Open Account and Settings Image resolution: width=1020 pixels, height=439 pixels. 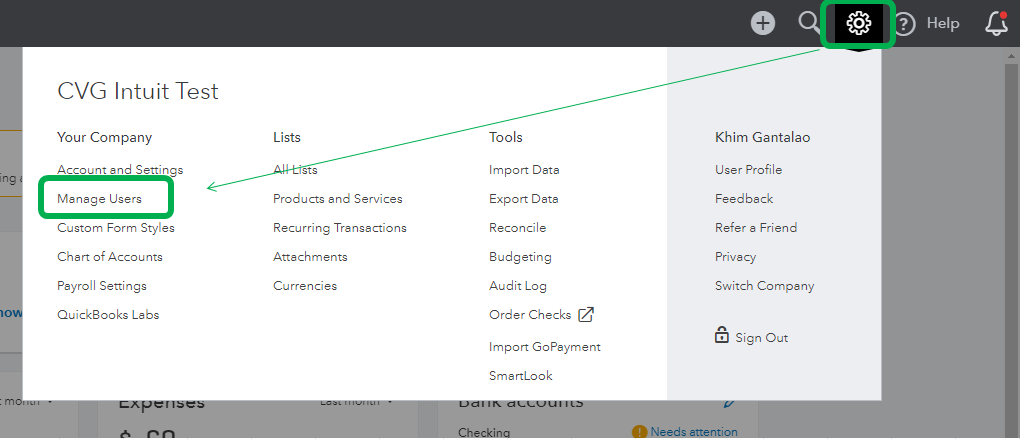(120, 170)
